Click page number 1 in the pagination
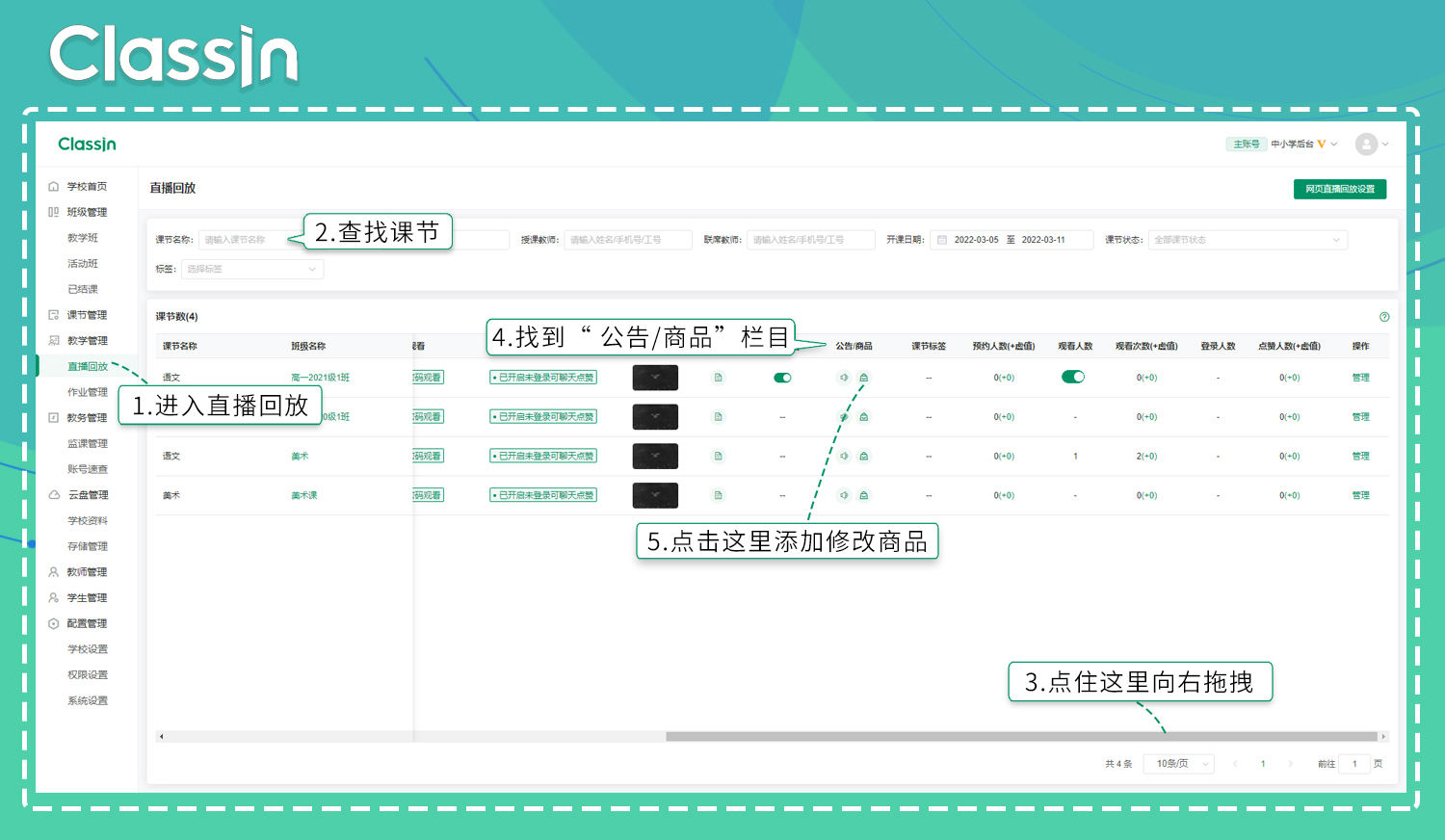 [1263, 764]
